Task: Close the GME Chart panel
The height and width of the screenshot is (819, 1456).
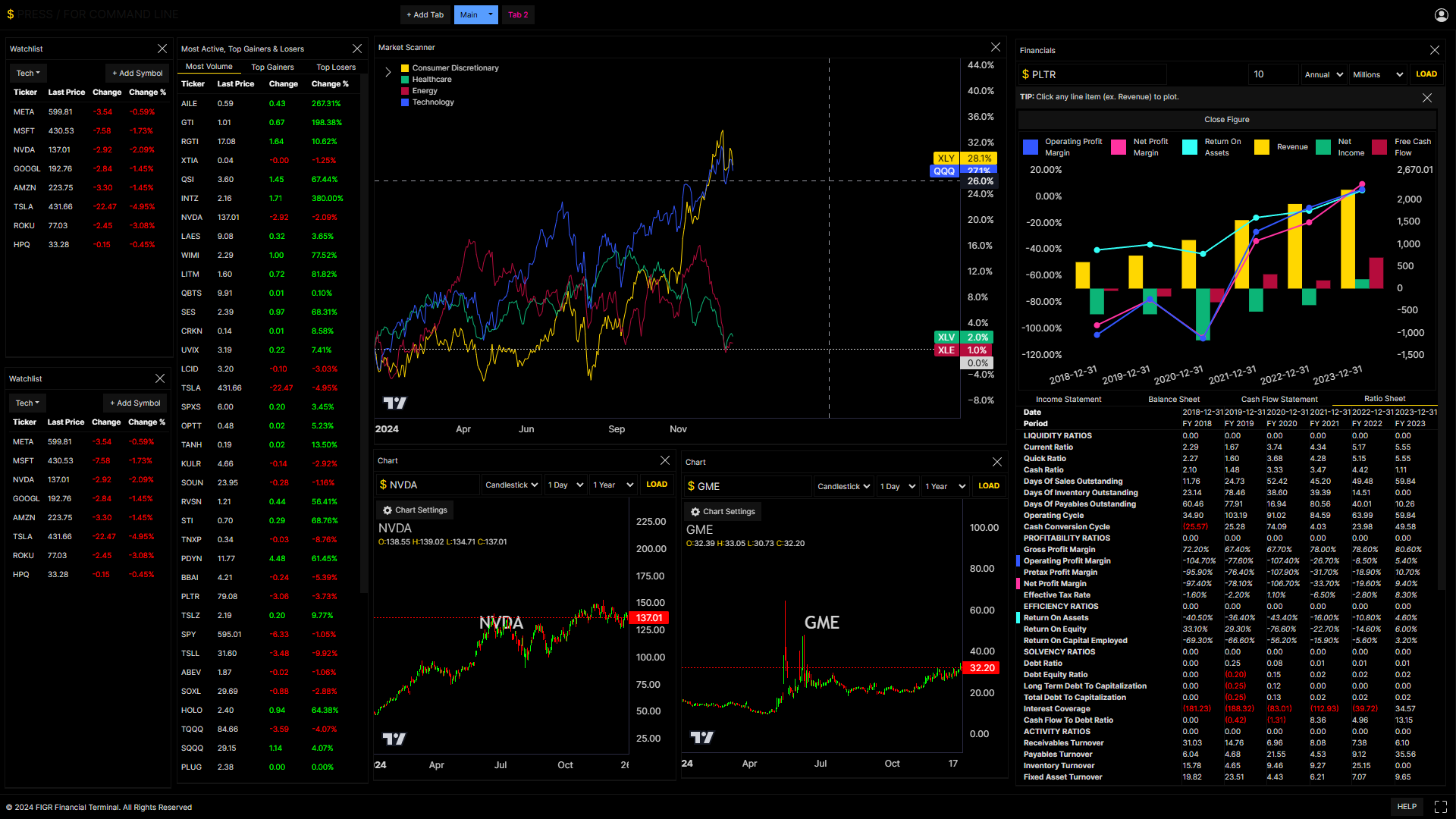Action: point(997,462)
